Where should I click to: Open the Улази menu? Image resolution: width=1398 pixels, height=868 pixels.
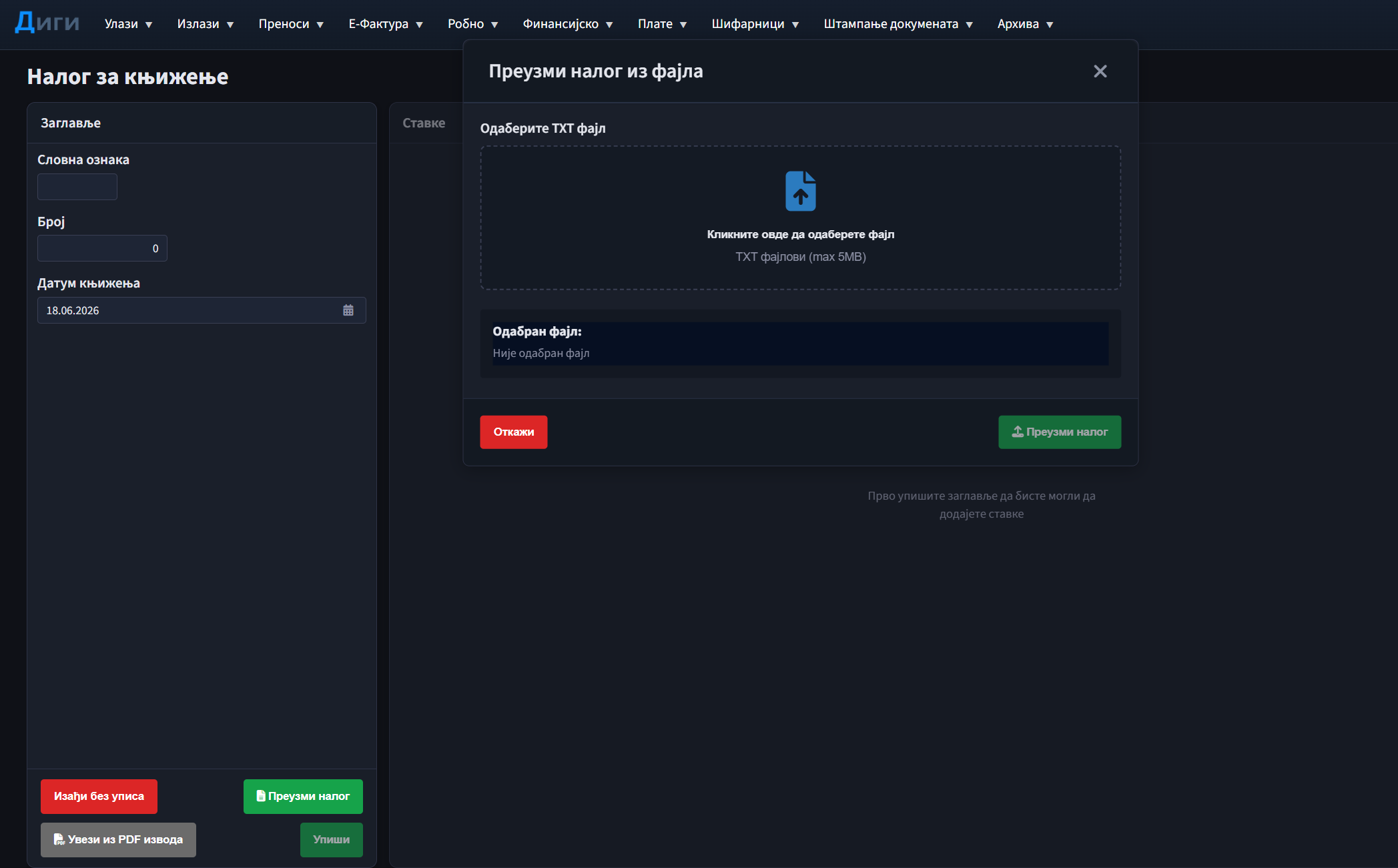128,24
